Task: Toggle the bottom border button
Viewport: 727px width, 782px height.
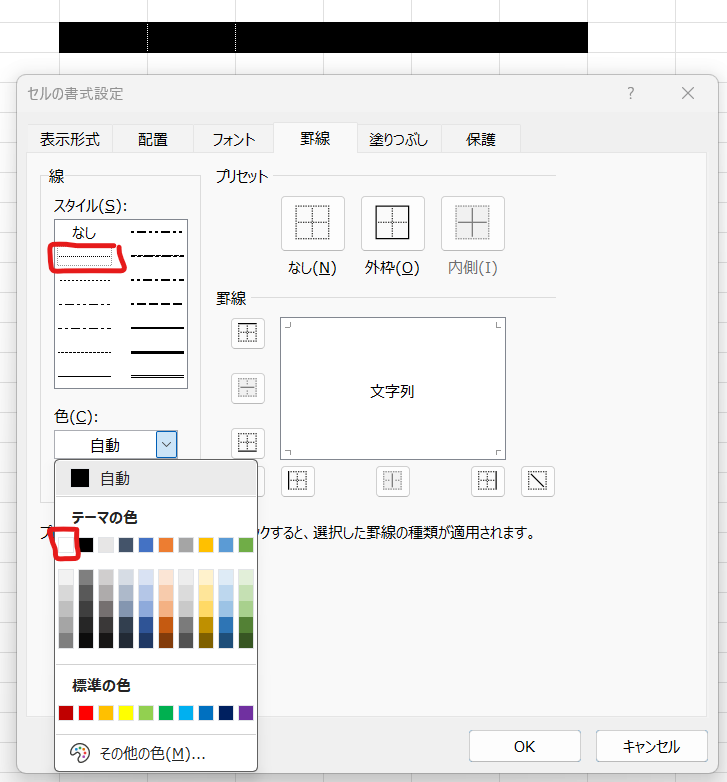Action: [x=248, y=442]
